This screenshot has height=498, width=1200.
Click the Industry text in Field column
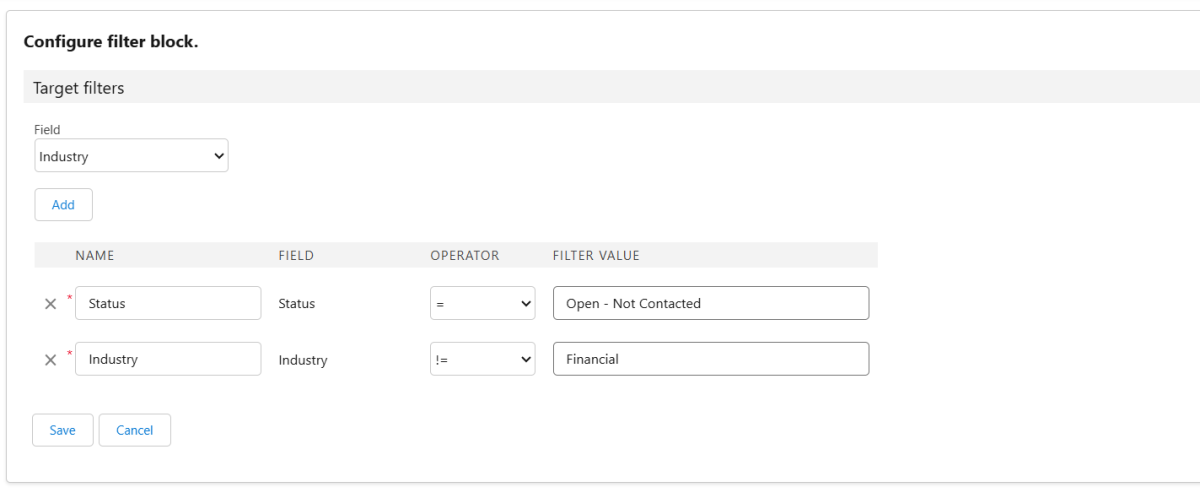[x=303, y=361]
